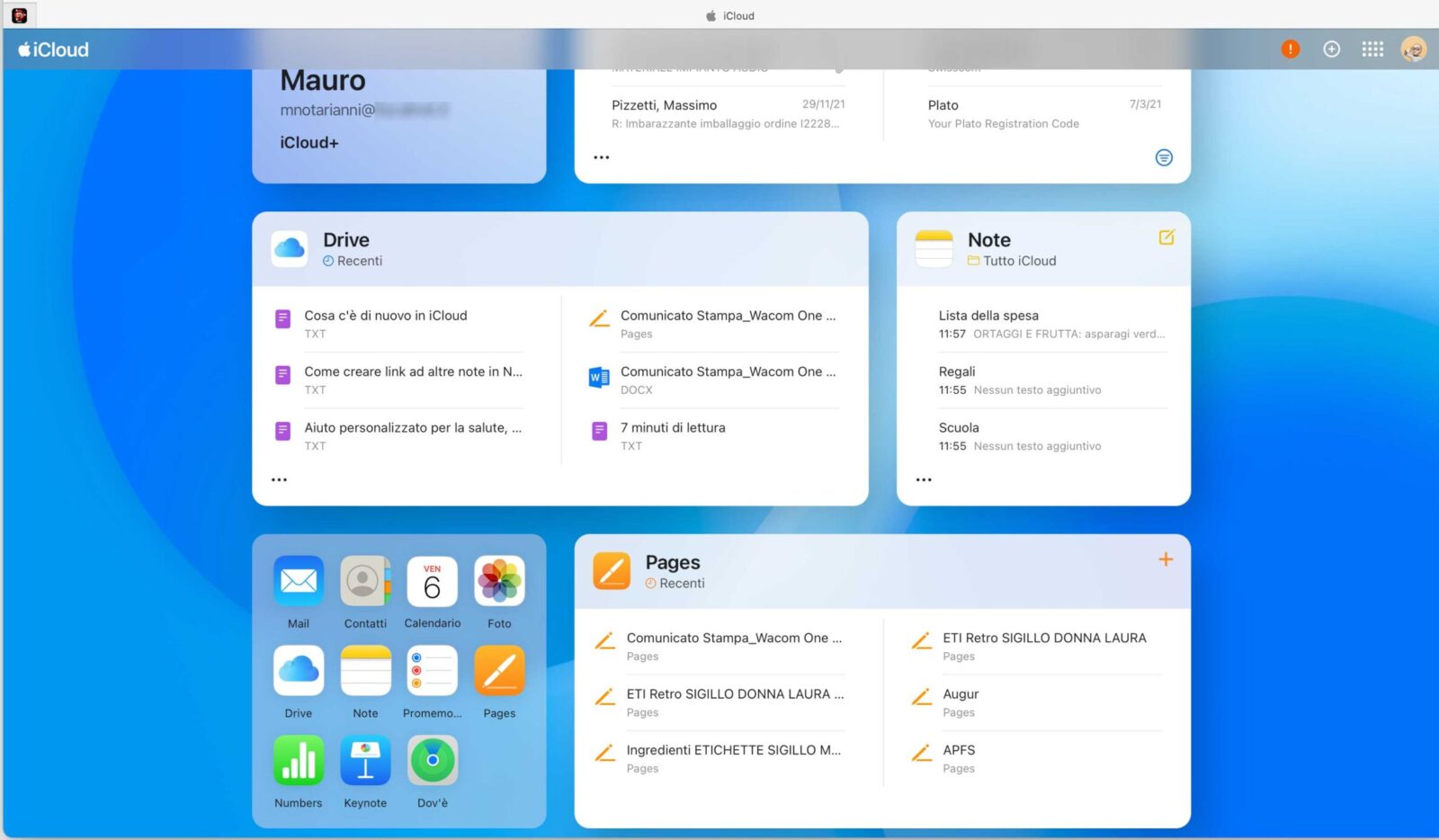The height and width of the screenshot is (840, 1439).
Task: Open the Drive app icon in launcher
Action: point(299,671)
